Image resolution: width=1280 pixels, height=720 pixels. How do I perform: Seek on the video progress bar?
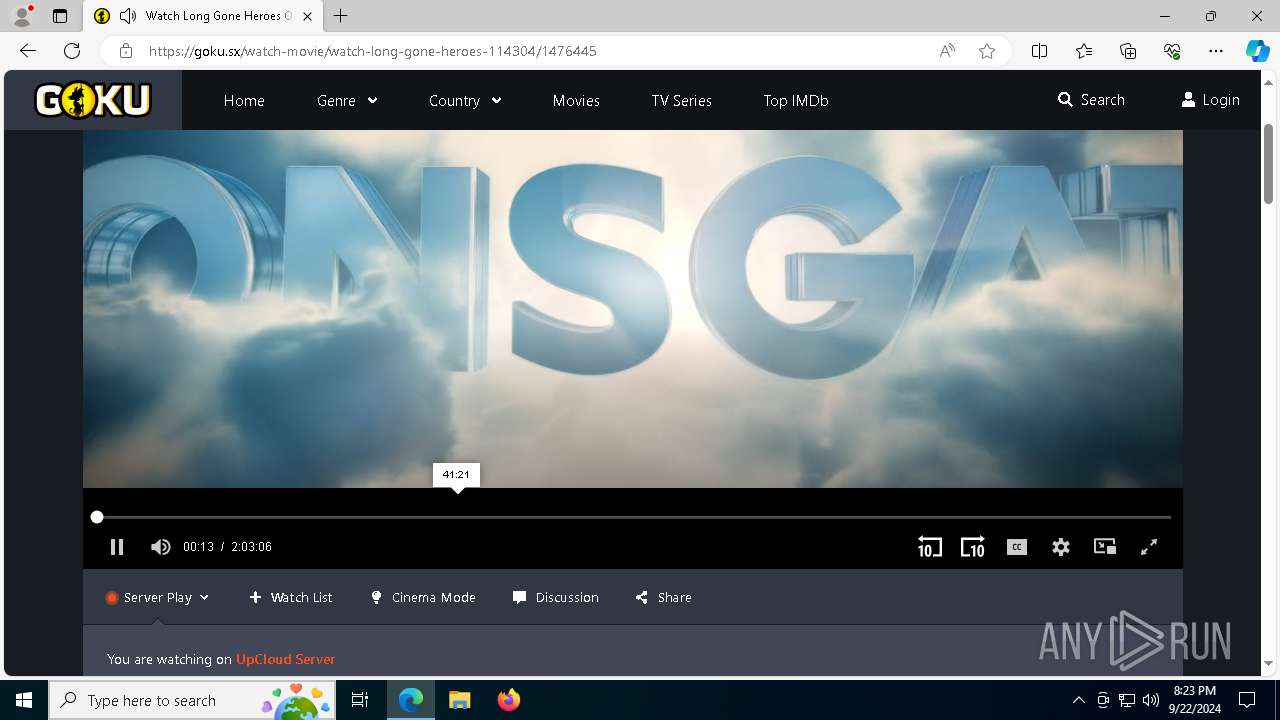[x=633, y=517]
